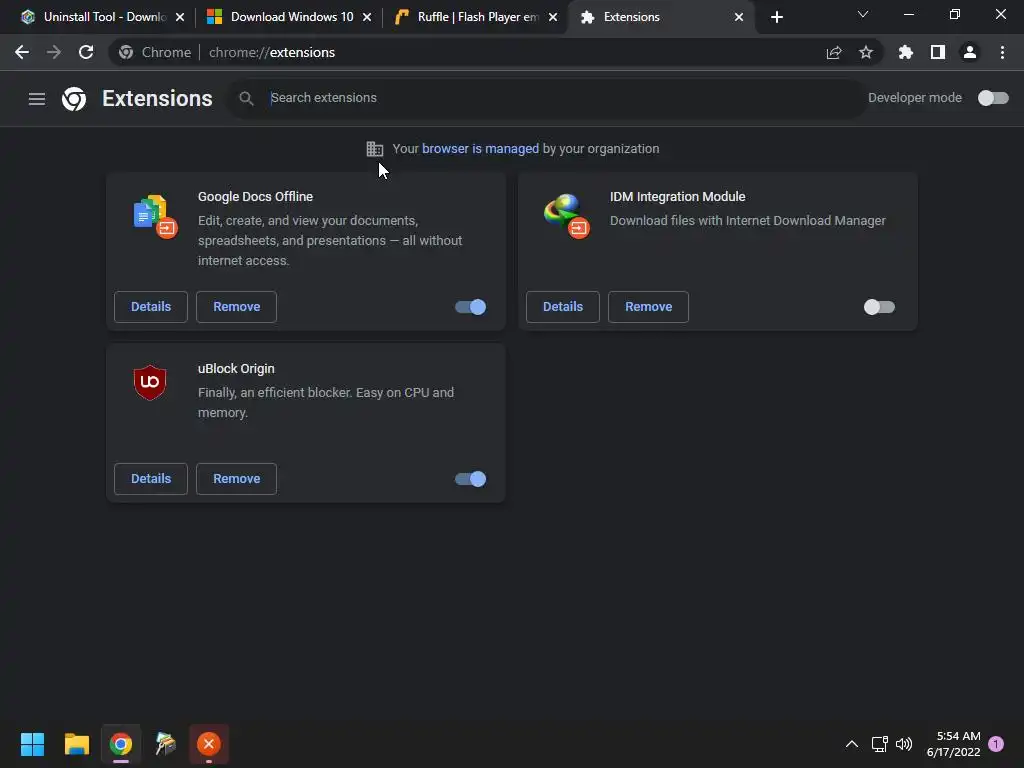Viewport: 1024px width, 768px height.
Task: Remove the uBlock Origin extension
Action: coord(236,479)
